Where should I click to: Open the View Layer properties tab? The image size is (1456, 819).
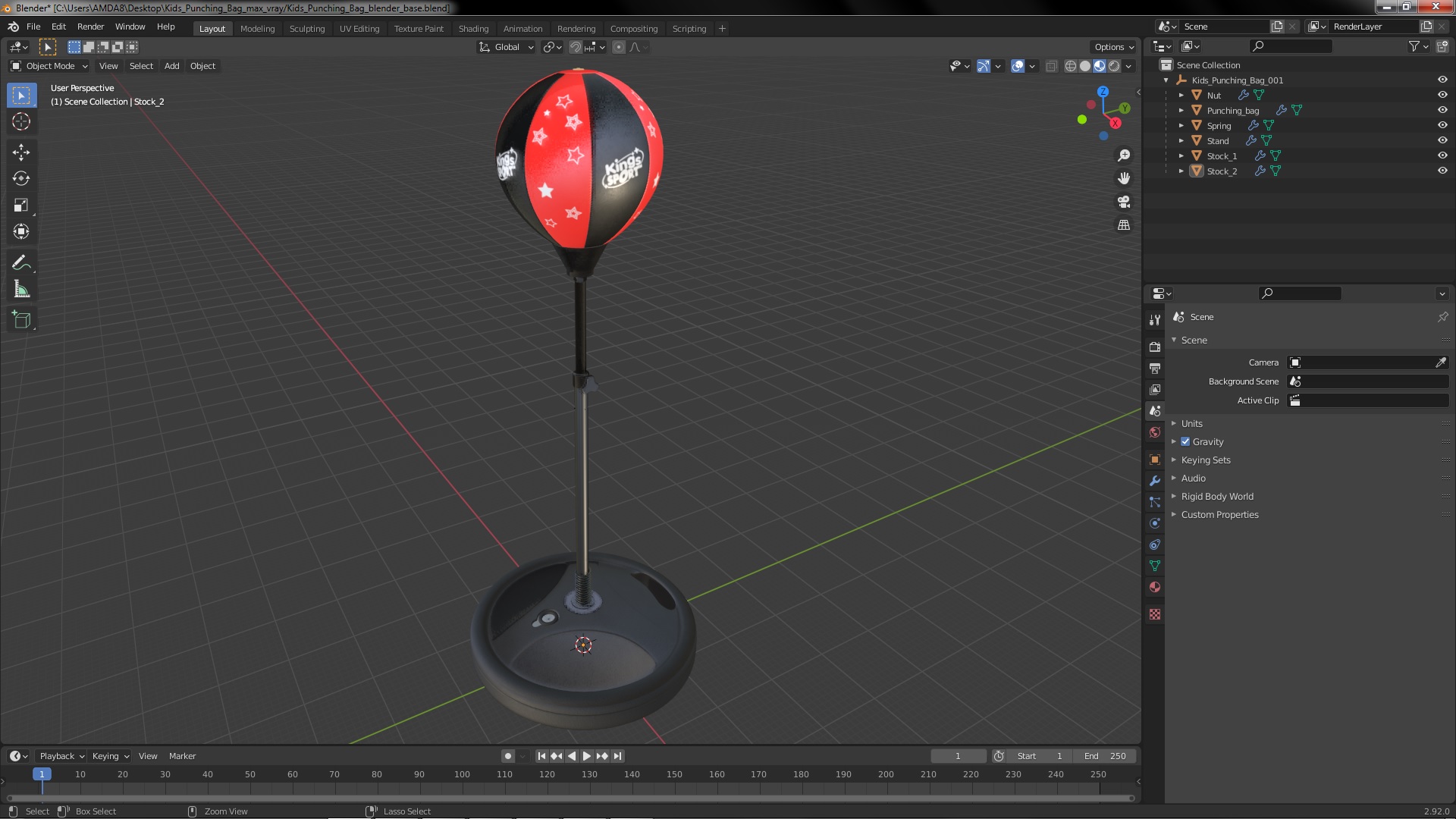(x=1154, y=389)
